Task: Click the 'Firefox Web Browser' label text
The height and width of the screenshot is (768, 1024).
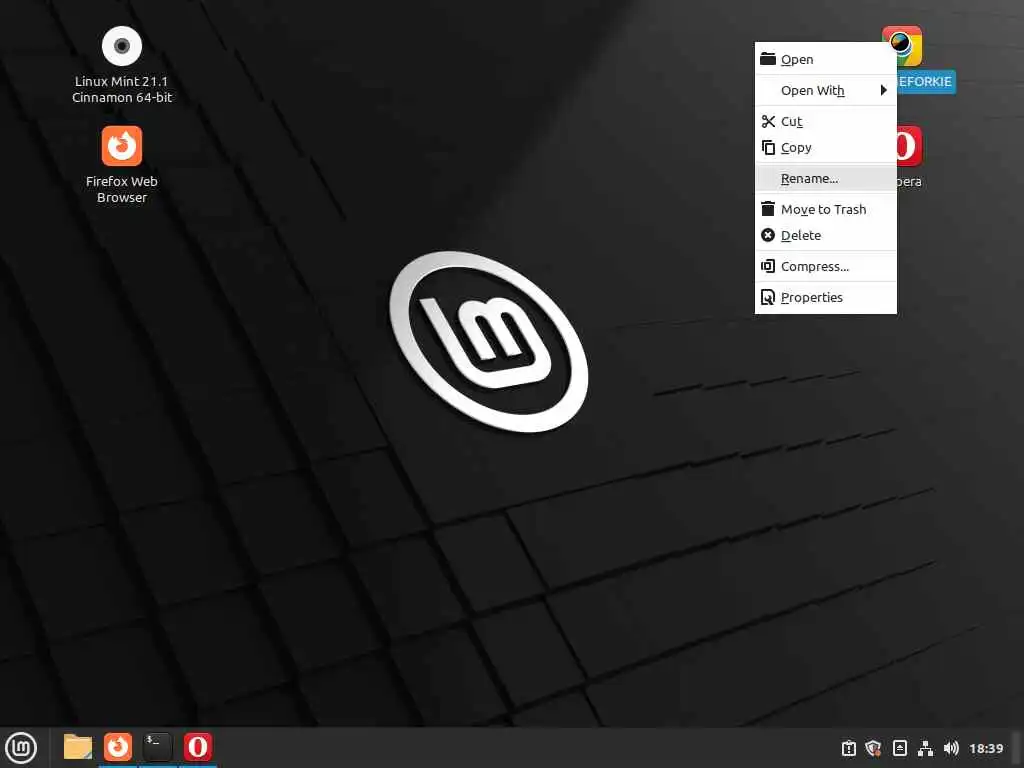Action: [122, 189]
